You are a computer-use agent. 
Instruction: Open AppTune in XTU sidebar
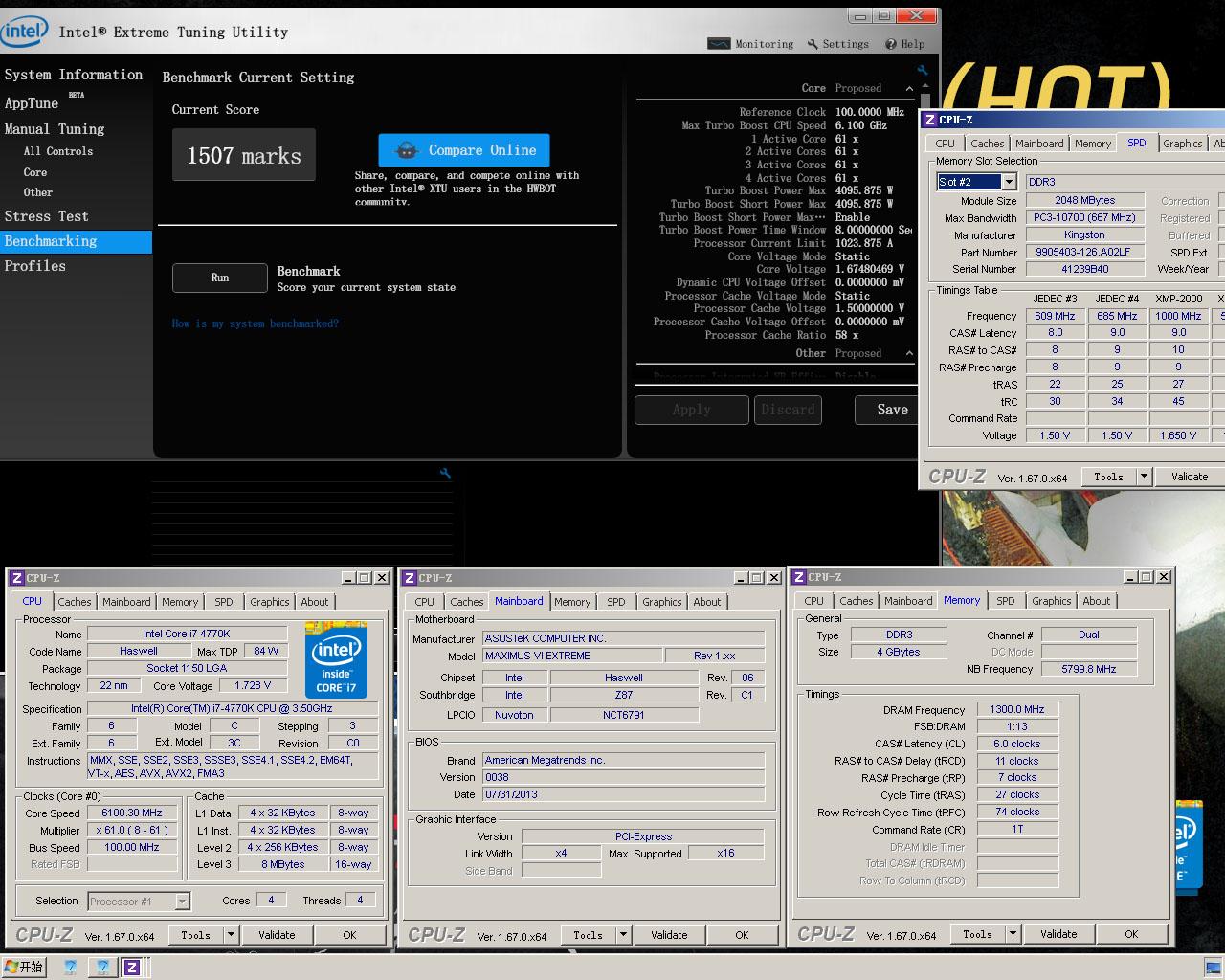[32, 103]
